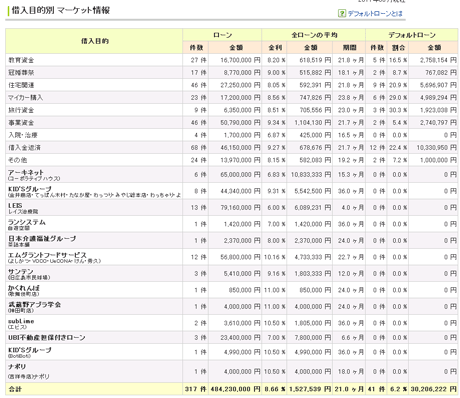Select the 旅行資金 row label

pyautogui.click(x=21, y=110)
